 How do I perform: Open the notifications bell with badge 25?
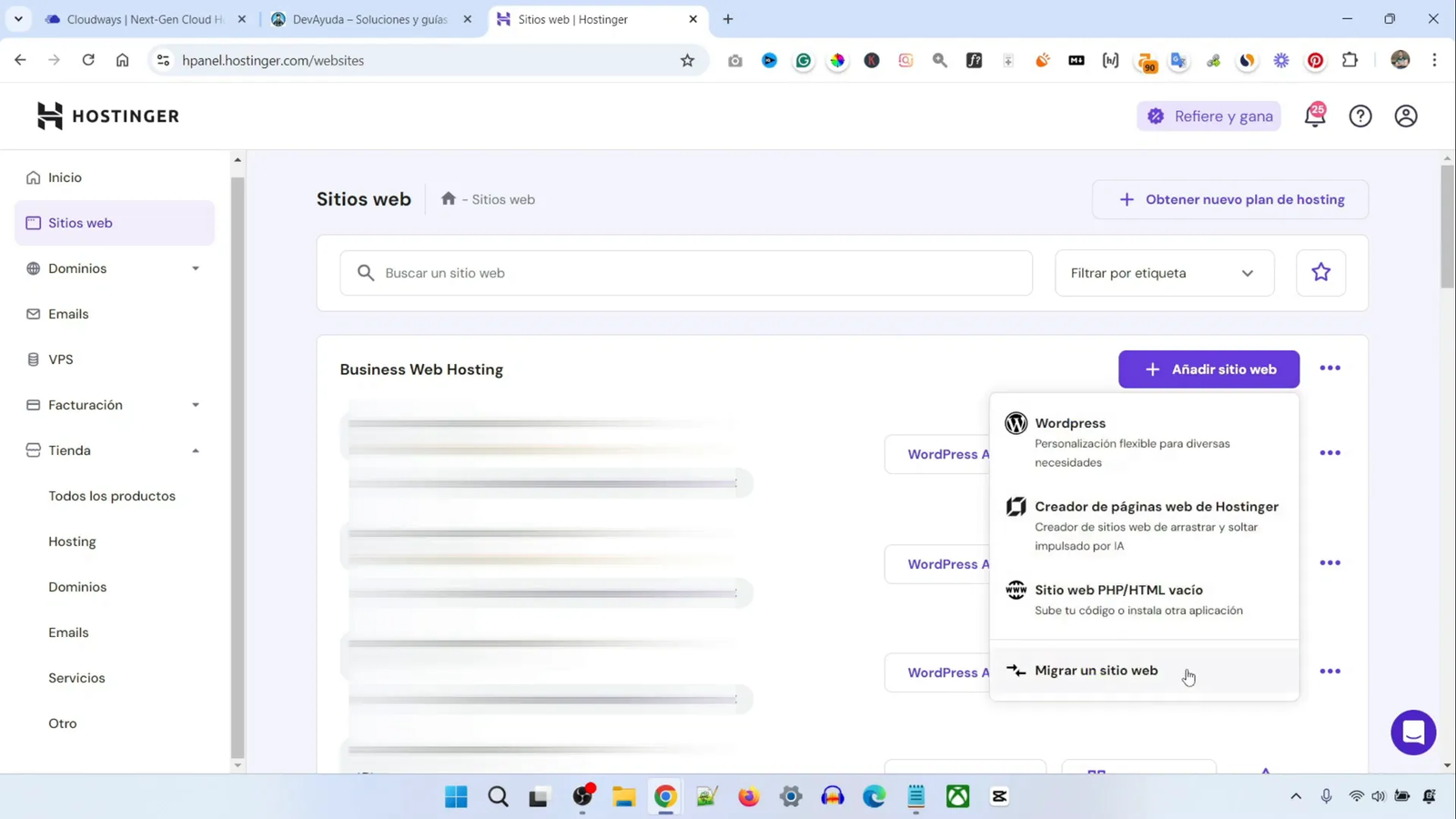(1314, 116)
